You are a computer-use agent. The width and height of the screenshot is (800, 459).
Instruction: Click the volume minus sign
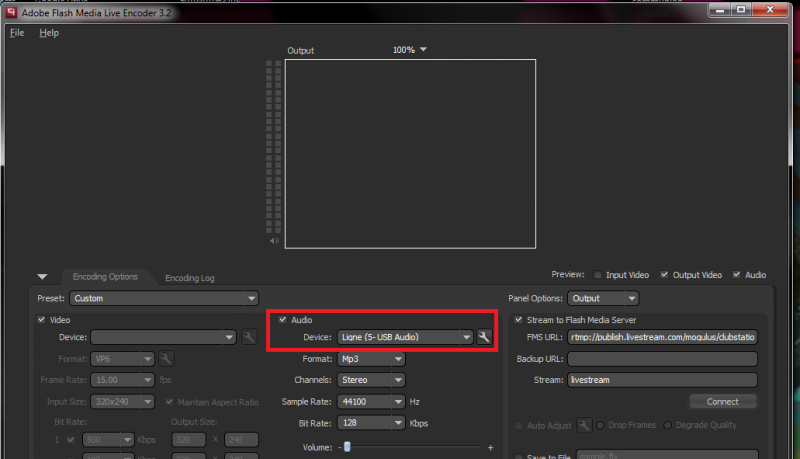340,447
